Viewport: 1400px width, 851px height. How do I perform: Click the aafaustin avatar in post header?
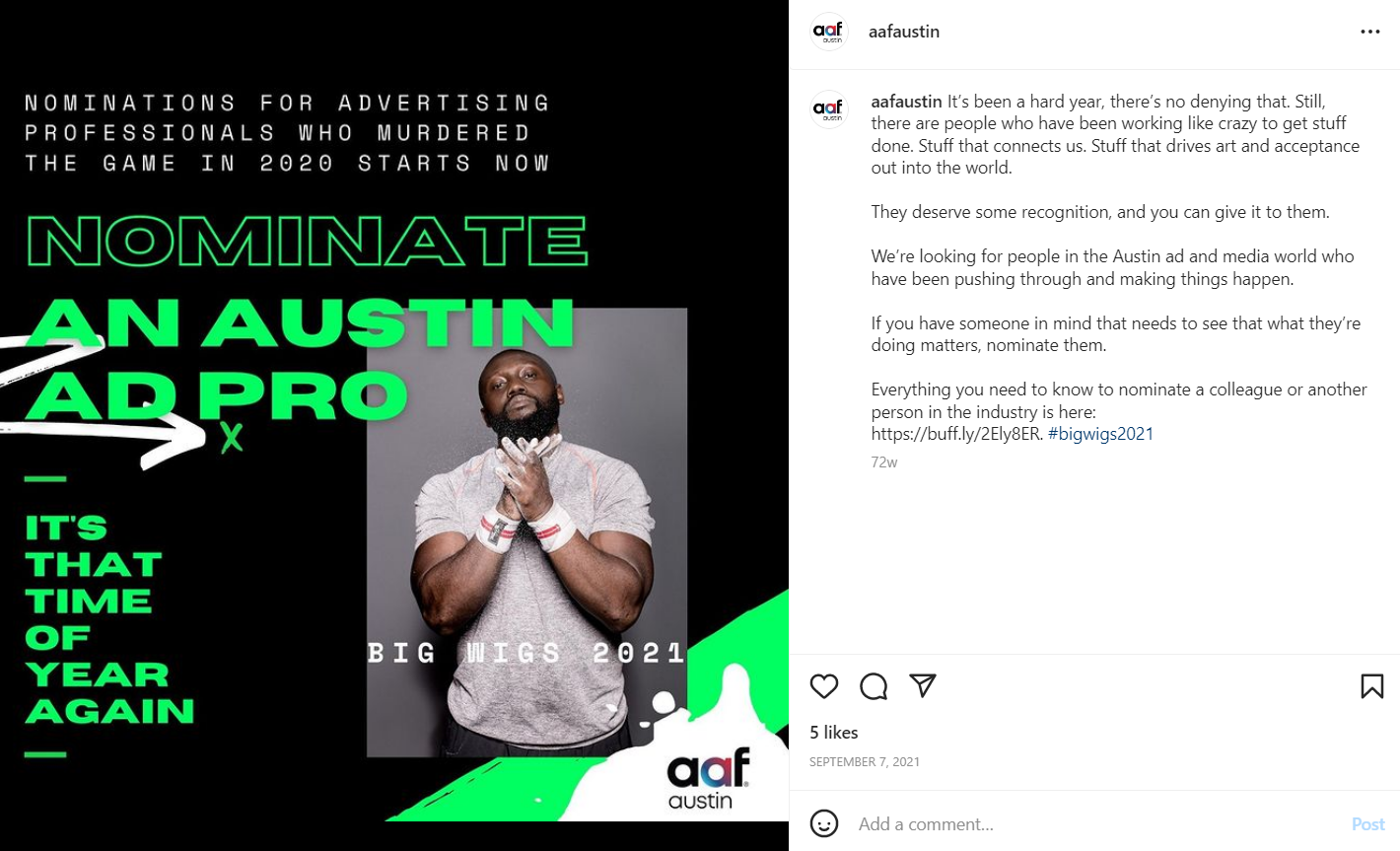(x=829, y=32)
